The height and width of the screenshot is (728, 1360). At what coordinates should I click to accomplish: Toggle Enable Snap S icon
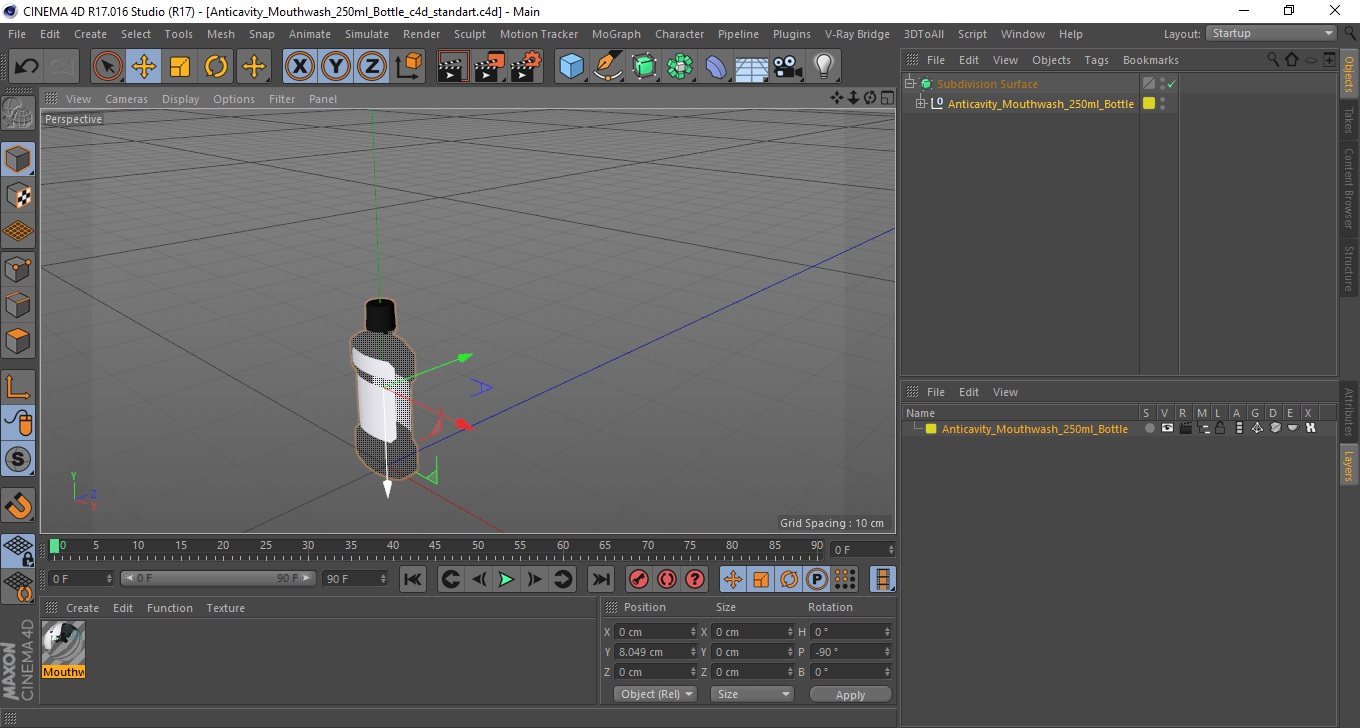coord(18,460)
